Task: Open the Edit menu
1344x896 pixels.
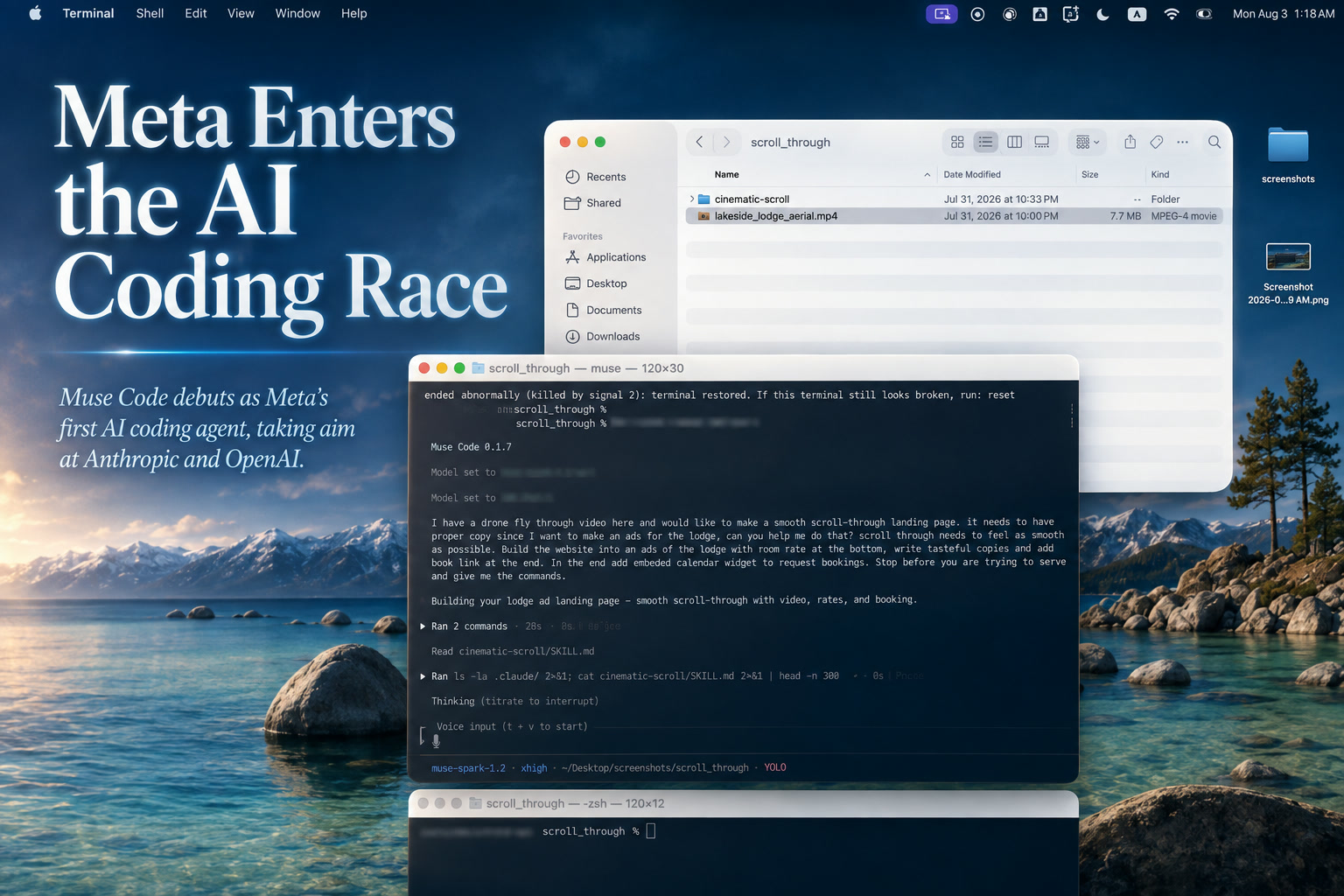Action: point(196,13)
